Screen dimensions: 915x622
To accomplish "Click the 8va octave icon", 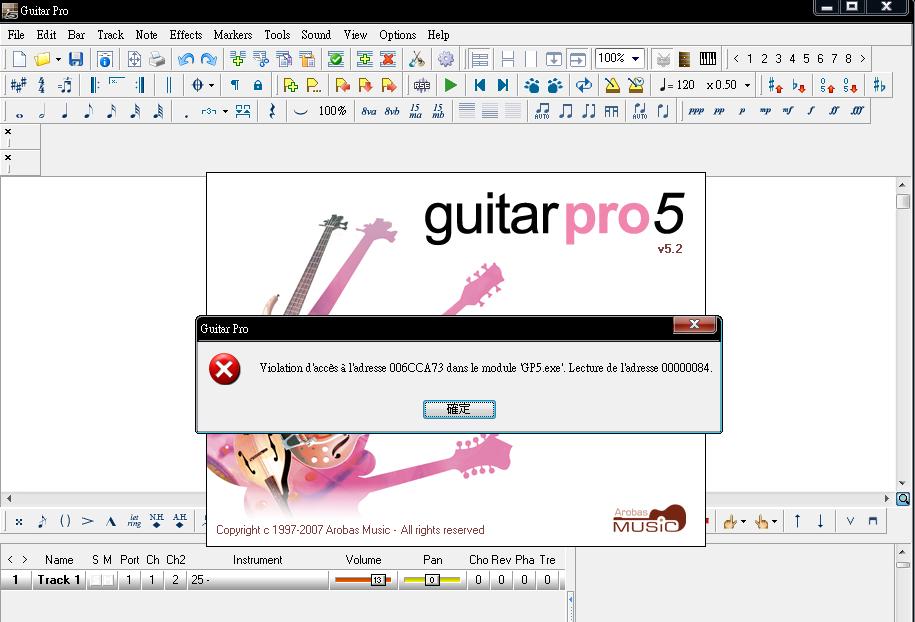I will 369,111.
